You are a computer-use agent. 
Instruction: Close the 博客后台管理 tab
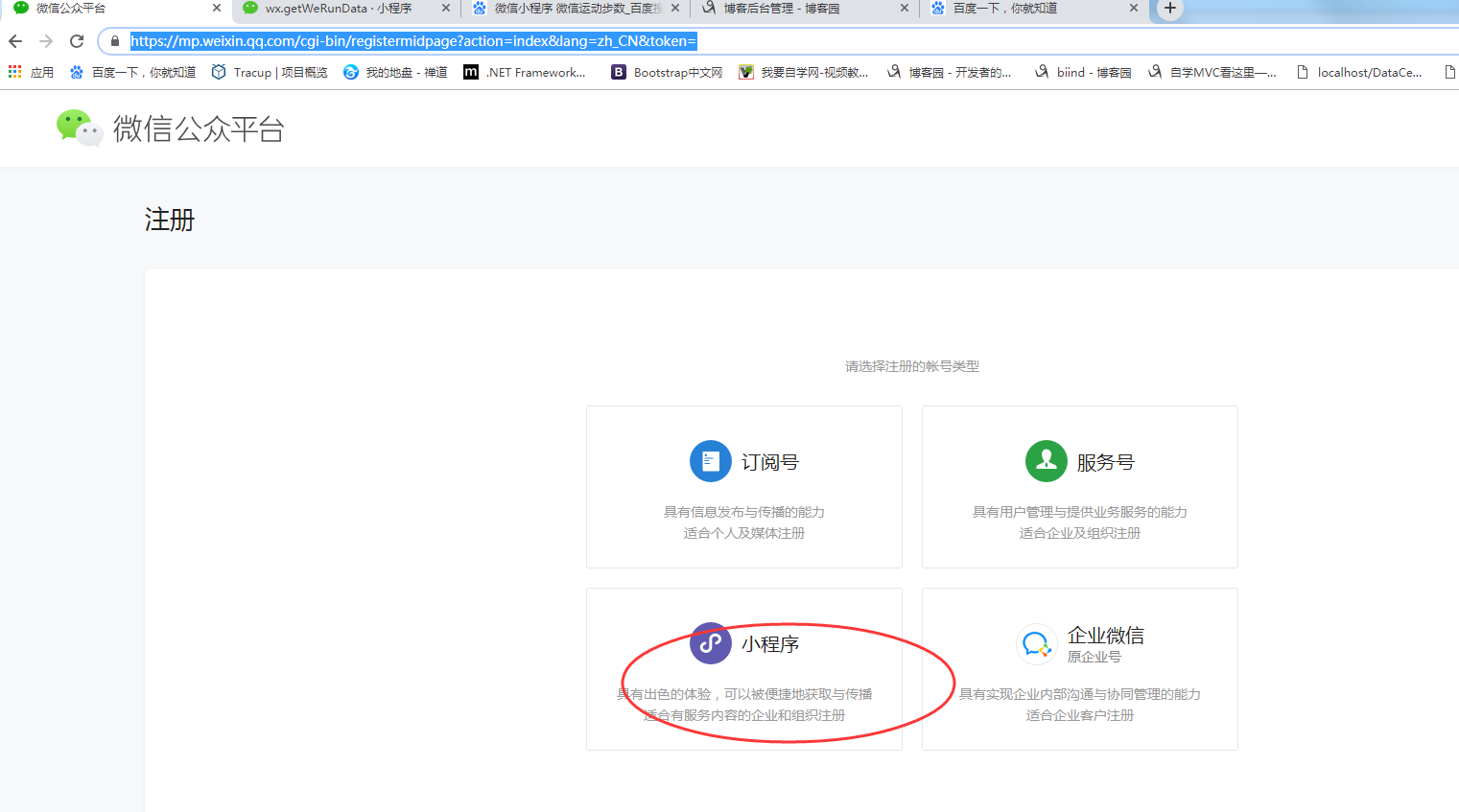(905, 8)
